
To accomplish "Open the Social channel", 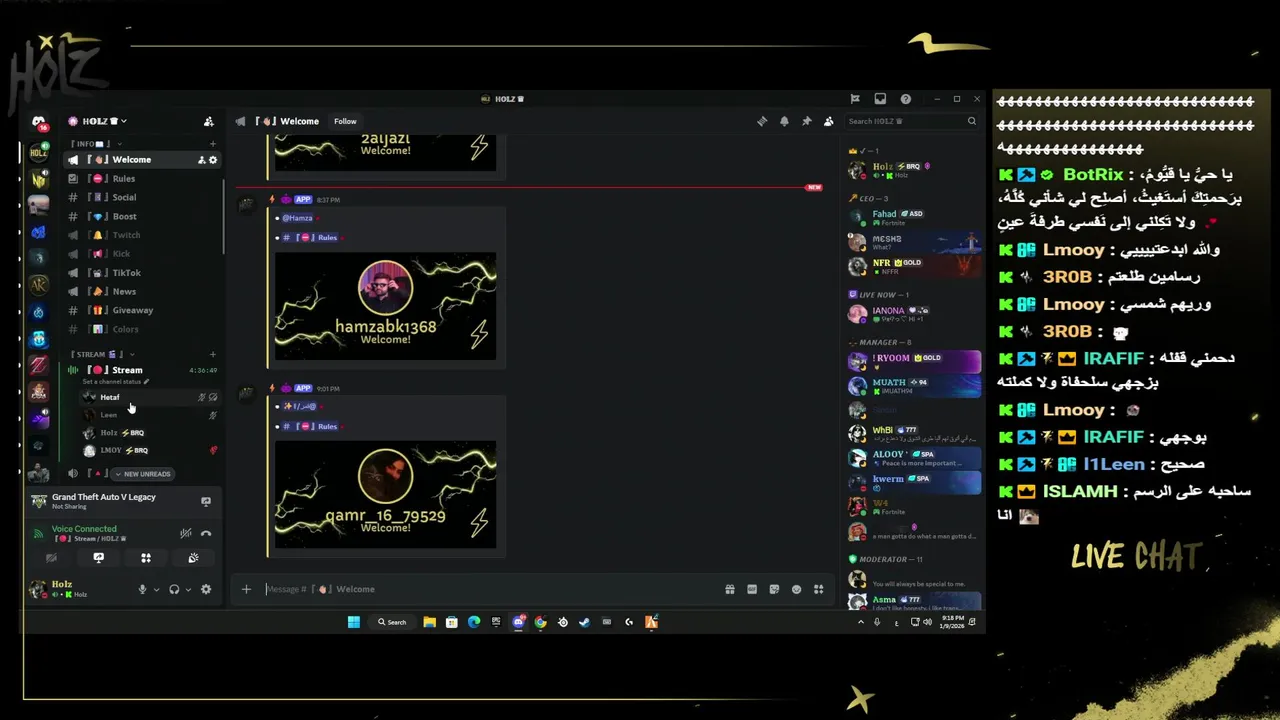I will tap(144, 197).
